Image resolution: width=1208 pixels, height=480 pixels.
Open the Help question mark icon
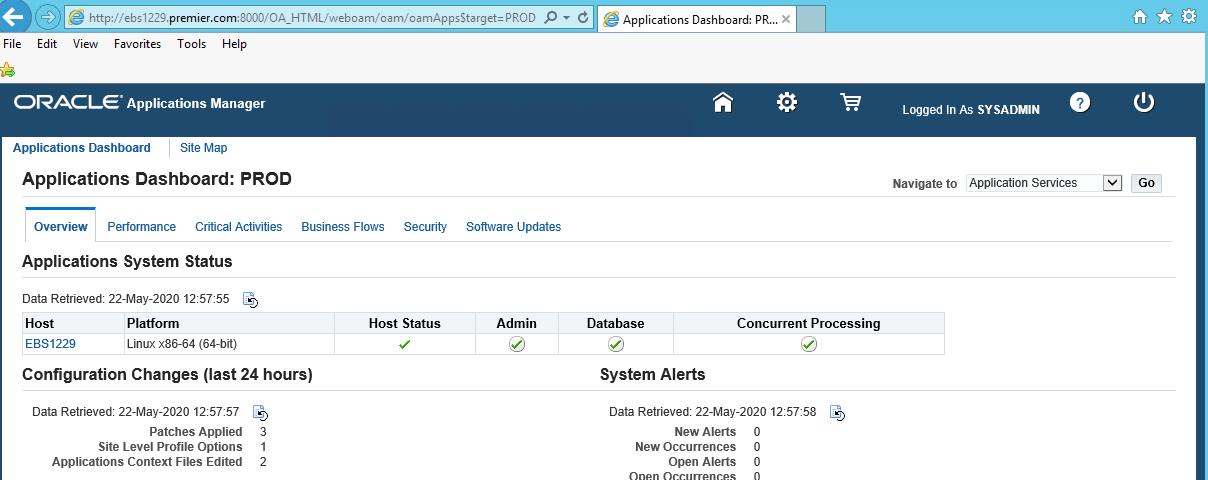(x=1080, y=103)
